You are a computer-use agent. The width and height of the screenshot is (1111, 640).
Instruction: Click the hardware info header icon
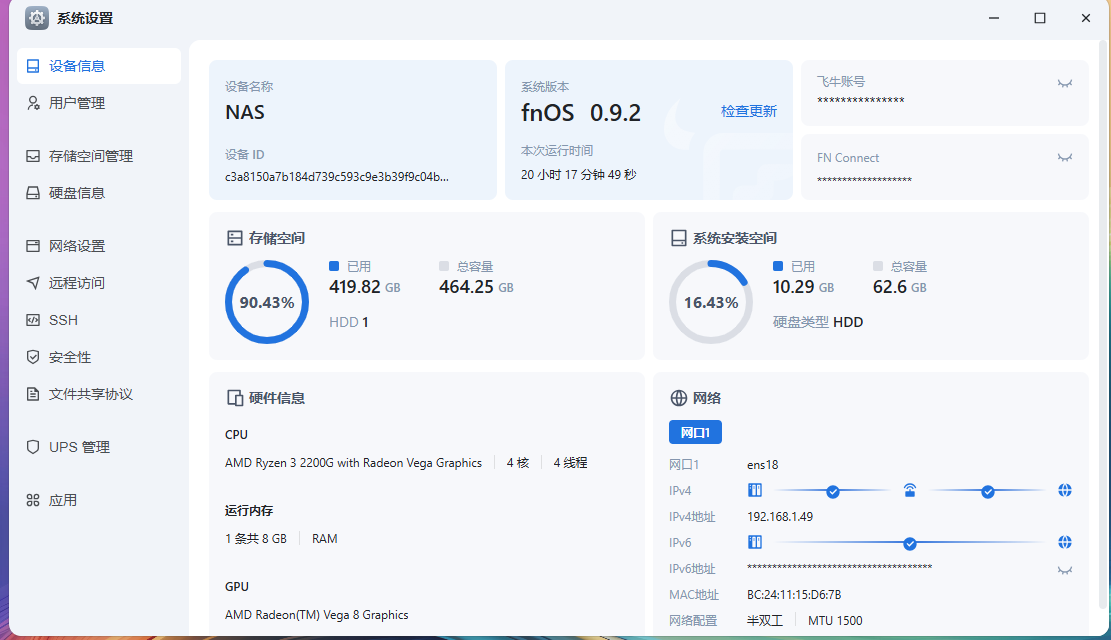click(x=235, y=398)
